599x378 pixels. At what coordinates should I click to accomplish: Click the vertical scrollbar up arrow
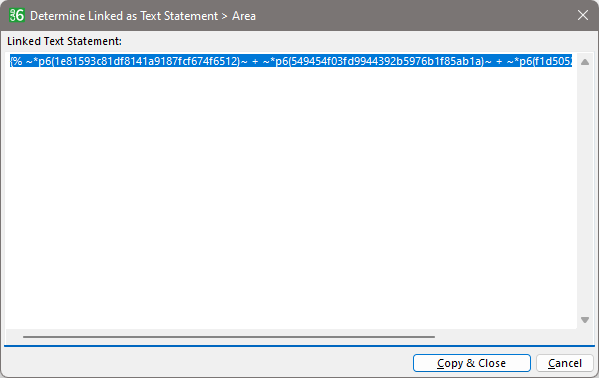(584, 62)
